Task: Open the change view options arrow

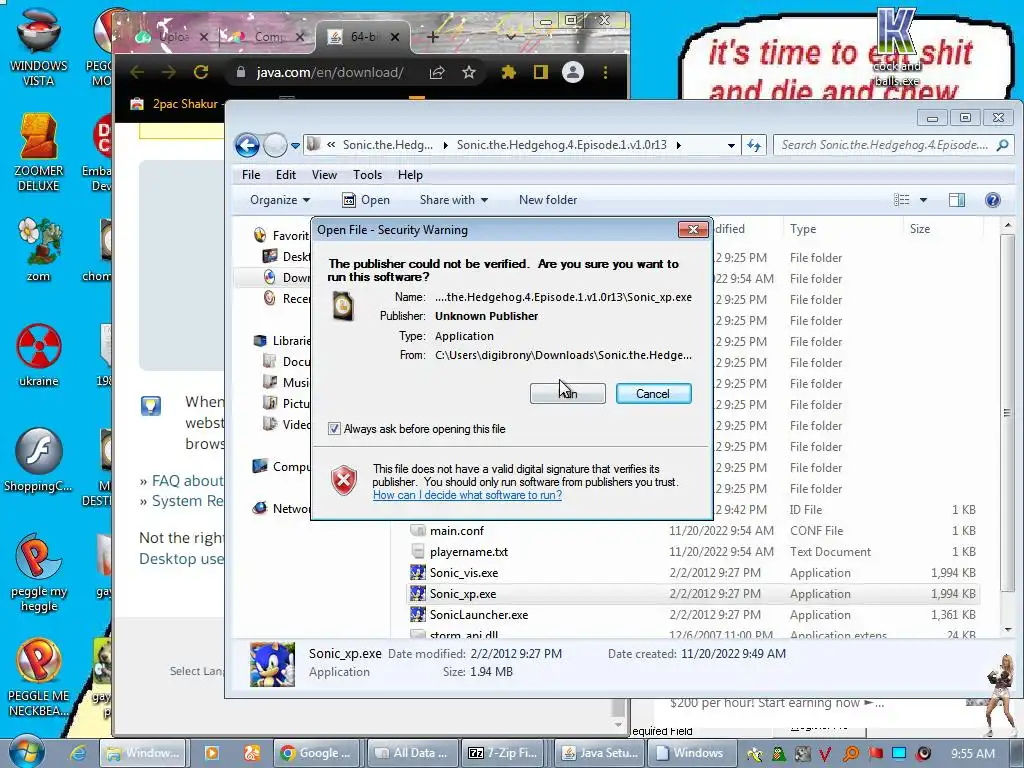Action: click(923, 200)
